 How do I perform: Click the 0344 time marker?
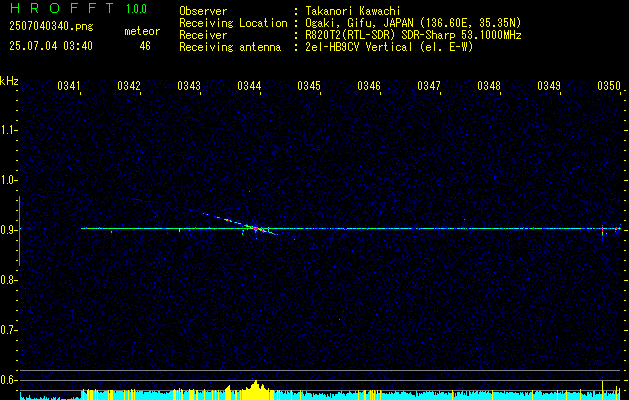pyautogui.click(x=249, y=86)
